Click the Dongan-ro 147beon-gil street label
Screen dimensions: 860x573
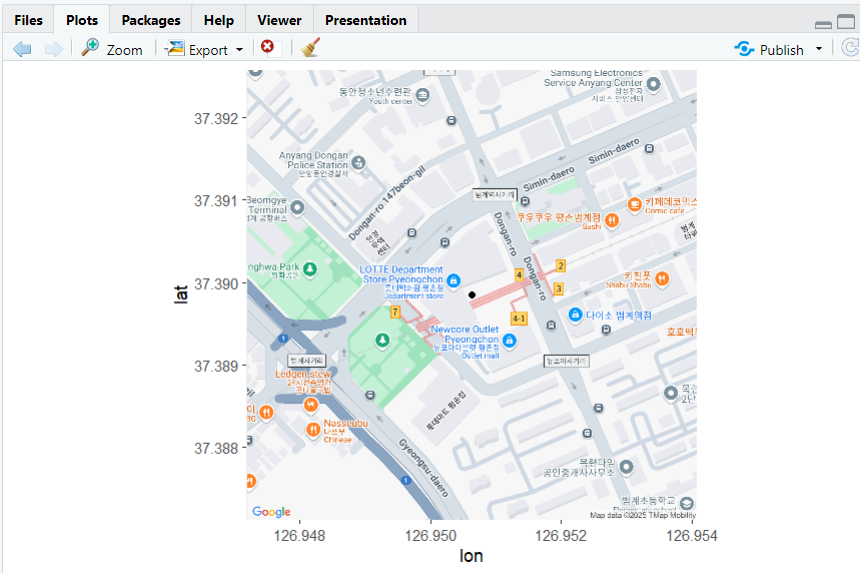pos(387,203)
